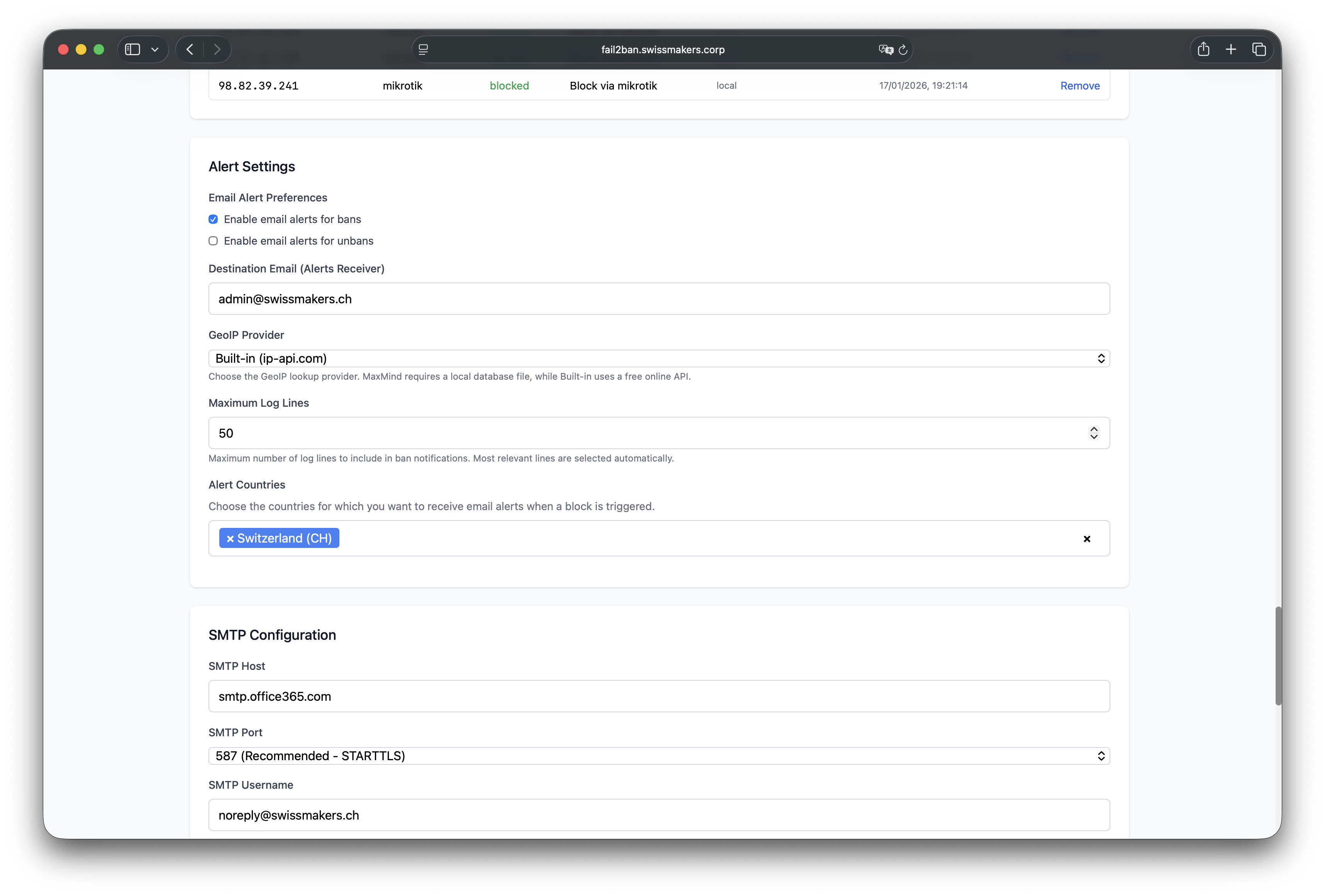Go back using the back arrow
This screenshot has width=1325, height=896.
pyautogui.click(x=190, y=50)
